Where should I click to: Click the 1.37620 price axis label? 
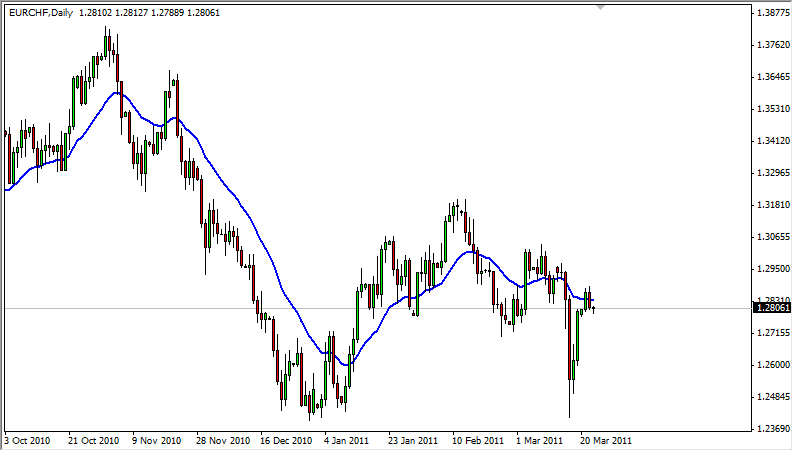click(773, 45)
